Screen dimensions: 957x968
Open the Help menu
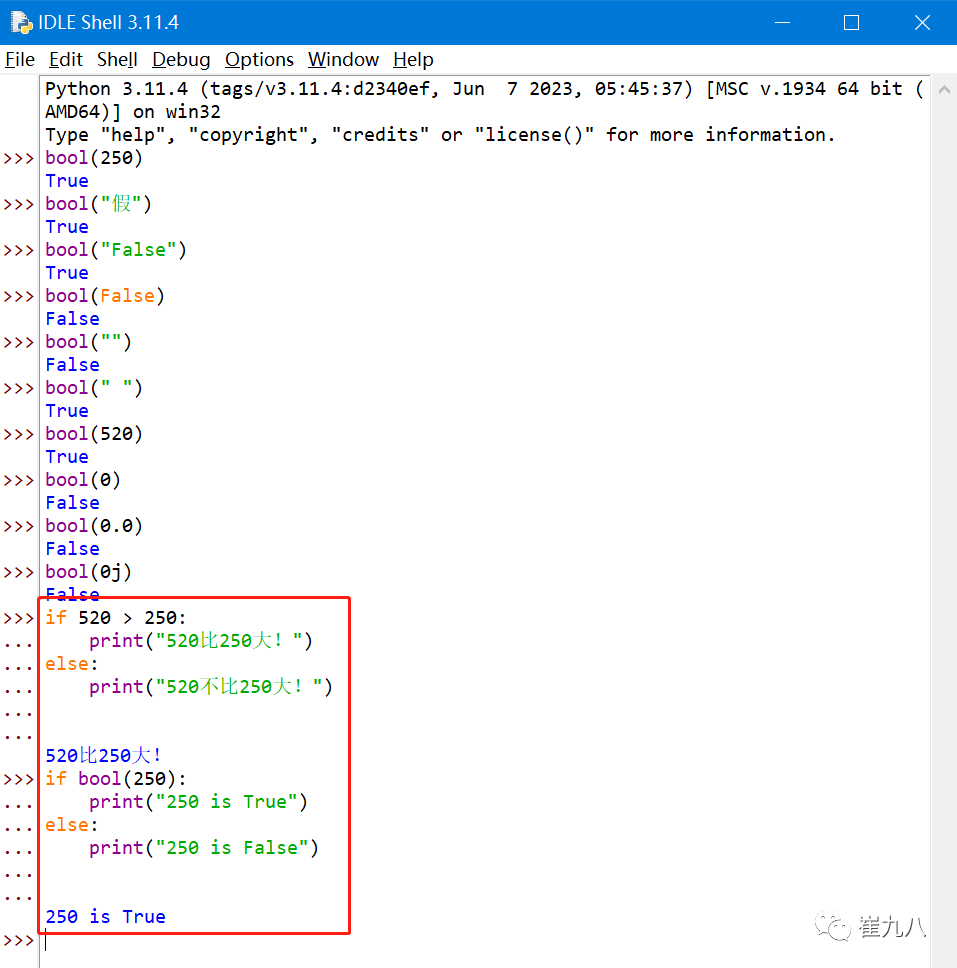(x=413, y=59)
